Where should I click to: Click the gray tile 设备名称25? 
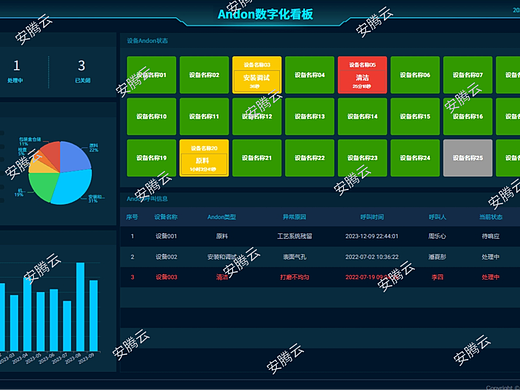pyautogui.click(x=468, y=158)
